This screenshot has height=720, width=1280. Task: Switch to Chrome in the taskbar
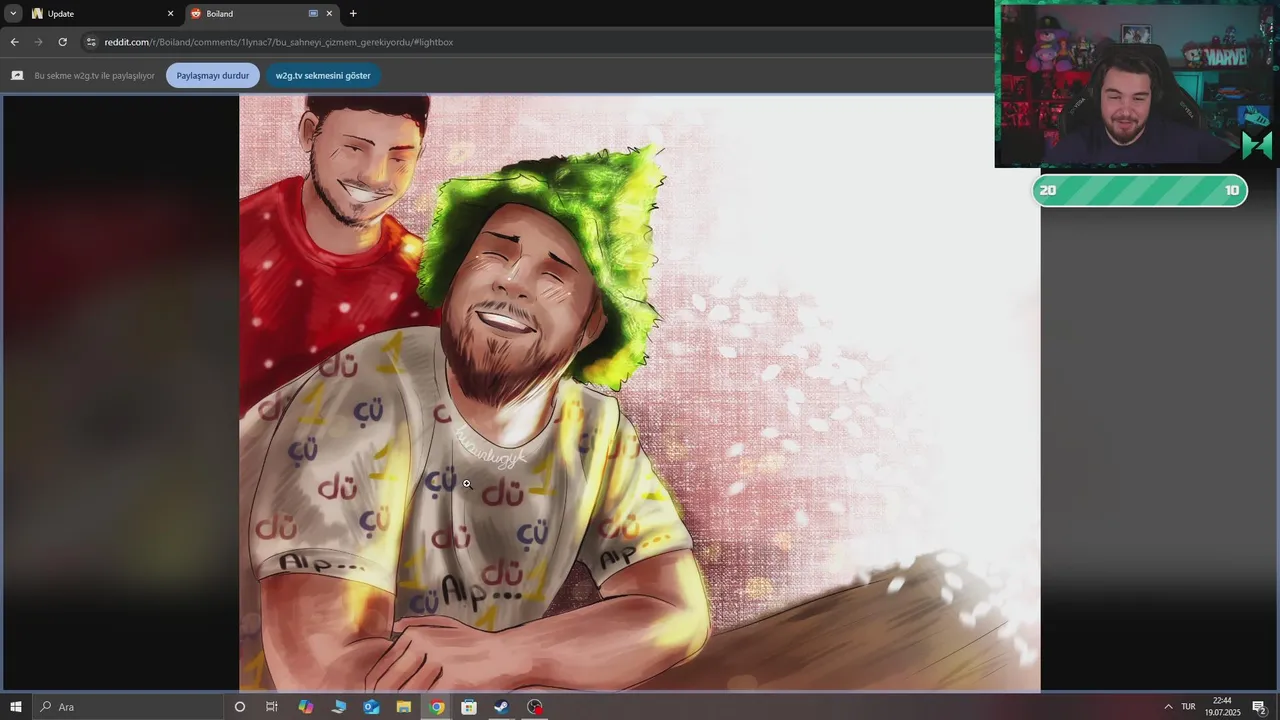tap(437, 707)
